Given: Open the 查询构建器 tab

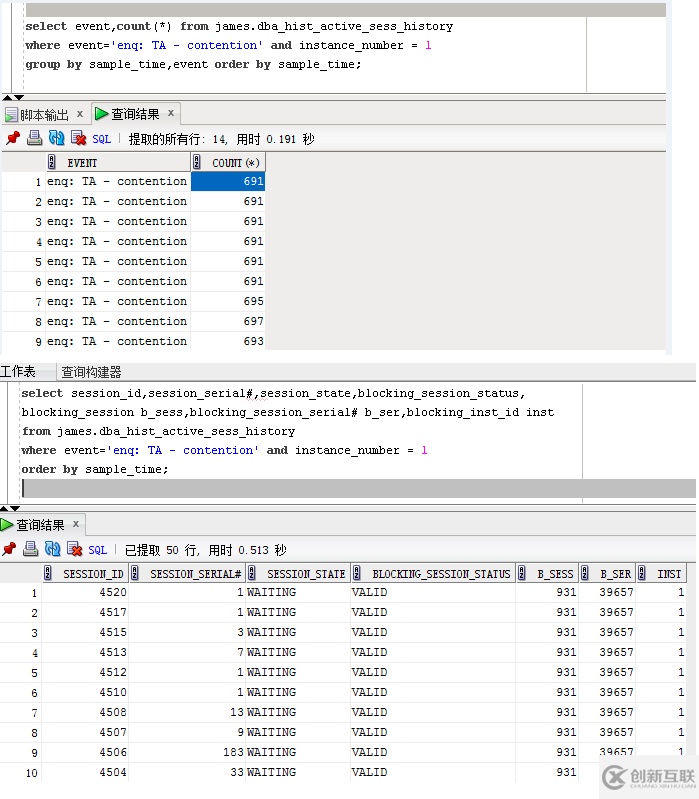Looking at the screenshot, I should (91, 371).
